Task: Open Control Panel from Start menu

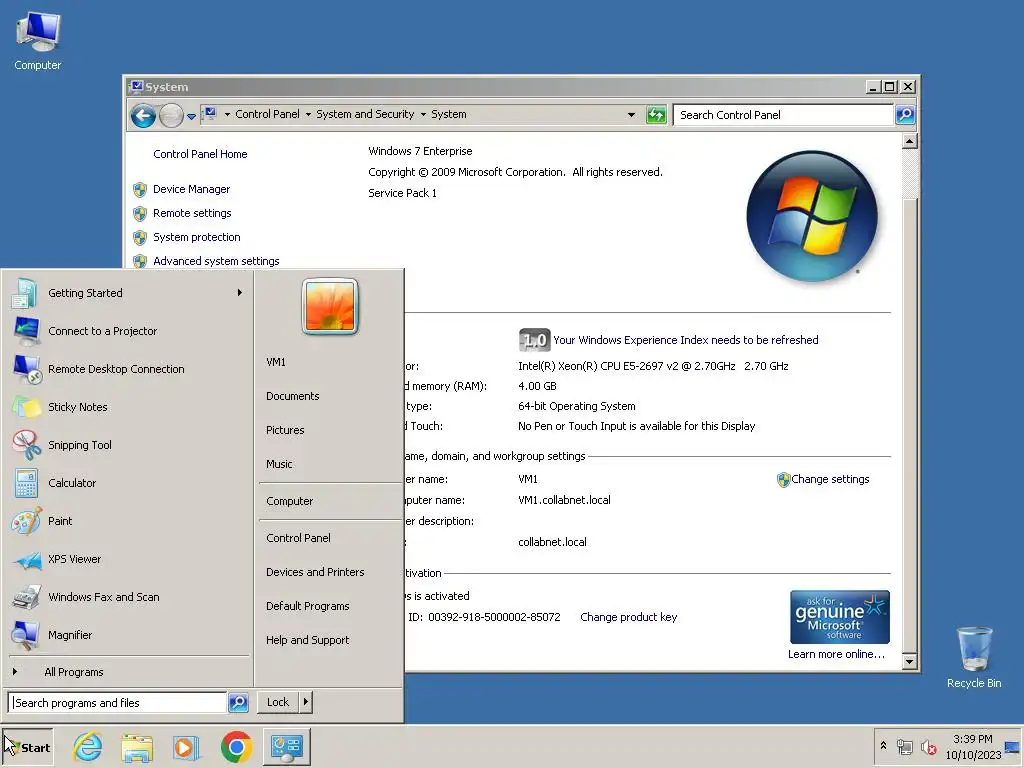Action: coord(330,538)
